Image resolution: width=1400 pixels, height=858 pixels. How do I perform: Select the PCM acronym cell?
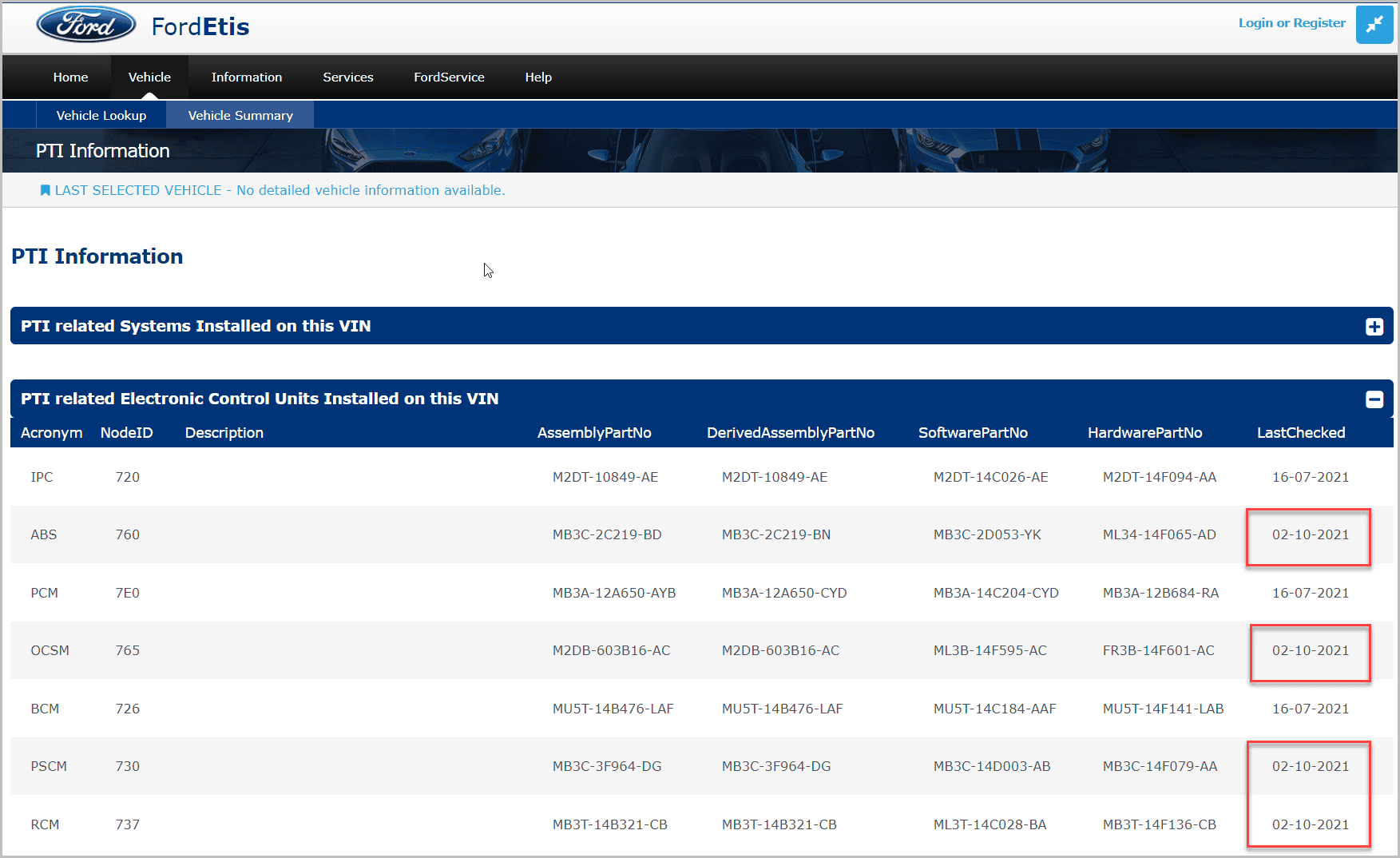[45, 593]
